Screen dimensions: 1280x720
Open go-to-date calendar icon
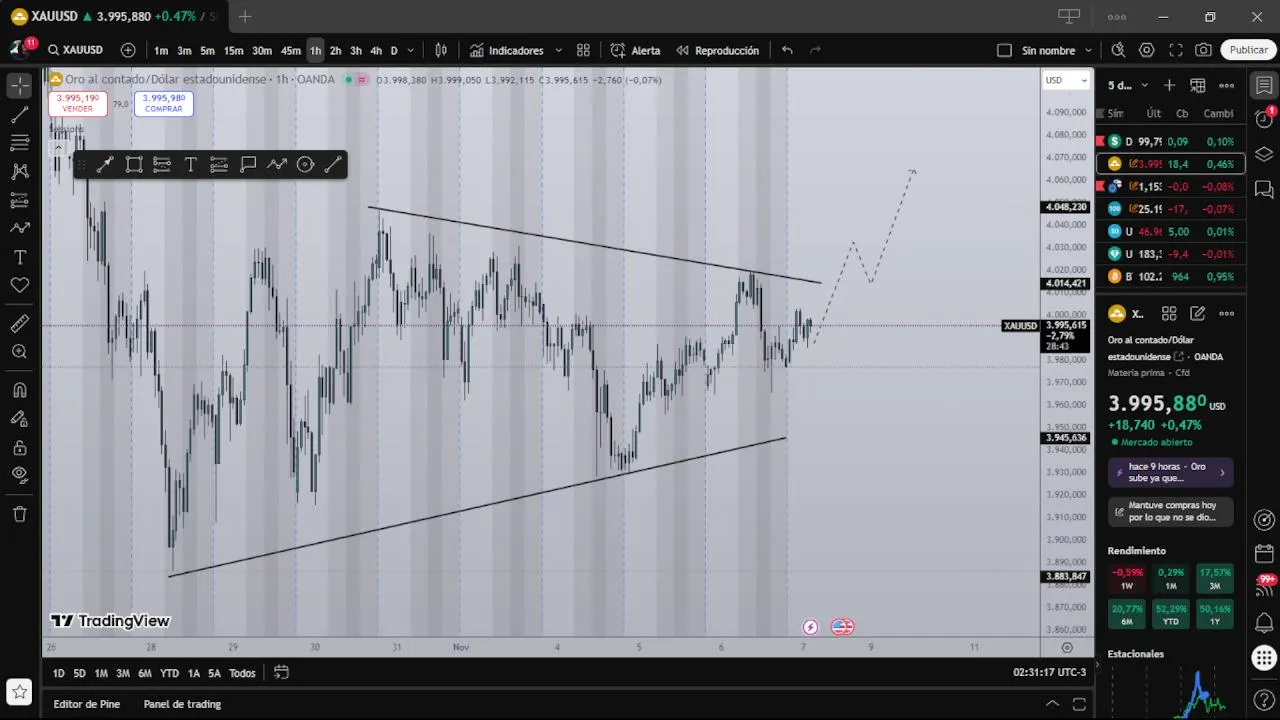point(281,673)
